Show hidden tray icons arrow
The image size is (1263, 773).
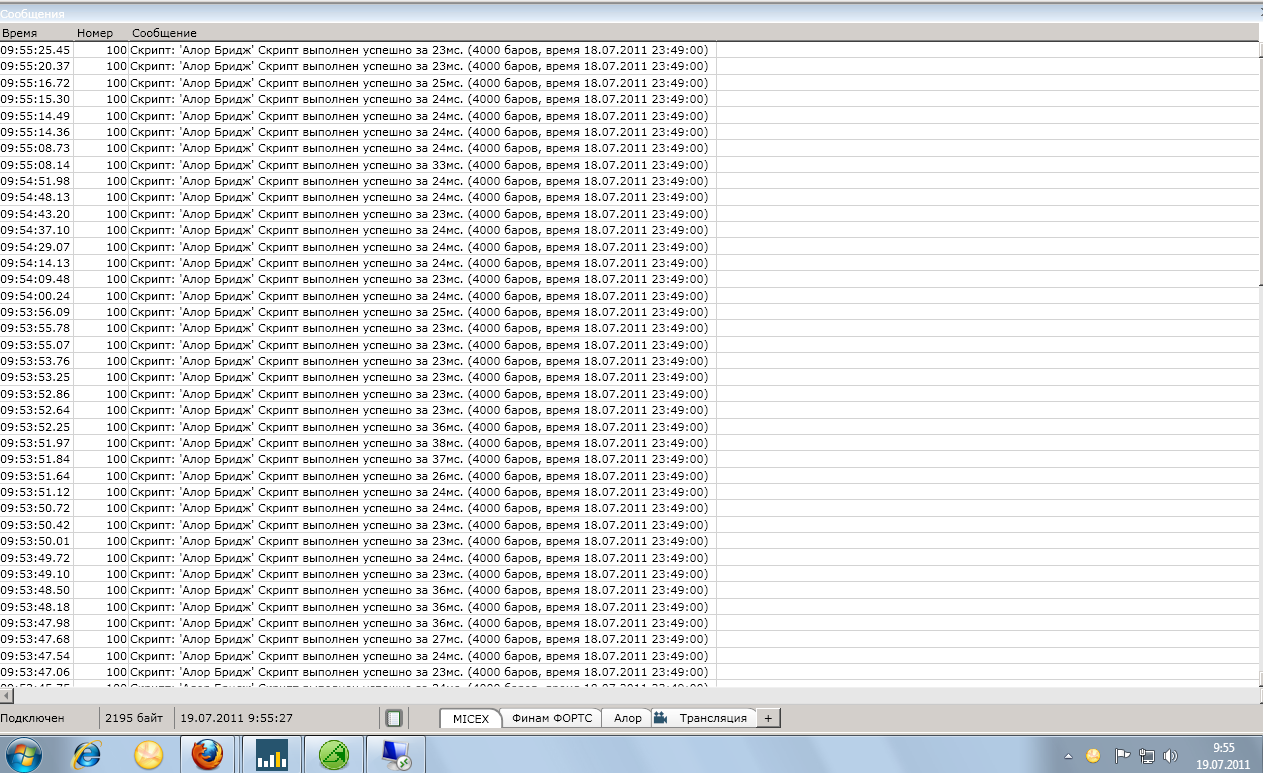[x=1070, y=756]
